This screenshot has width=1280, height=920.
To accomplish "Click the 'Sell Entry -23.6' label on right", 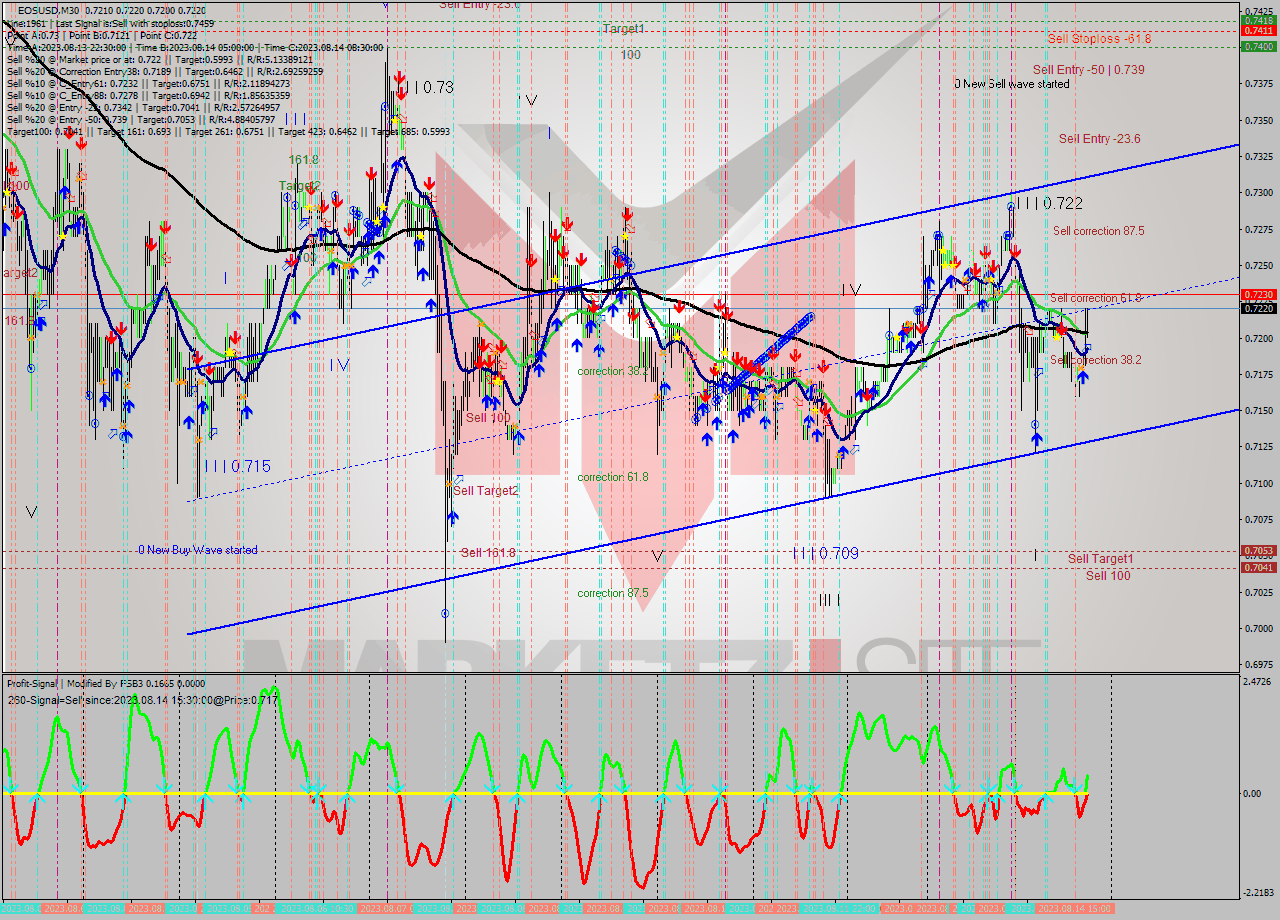I will [x=1100, y=139].
